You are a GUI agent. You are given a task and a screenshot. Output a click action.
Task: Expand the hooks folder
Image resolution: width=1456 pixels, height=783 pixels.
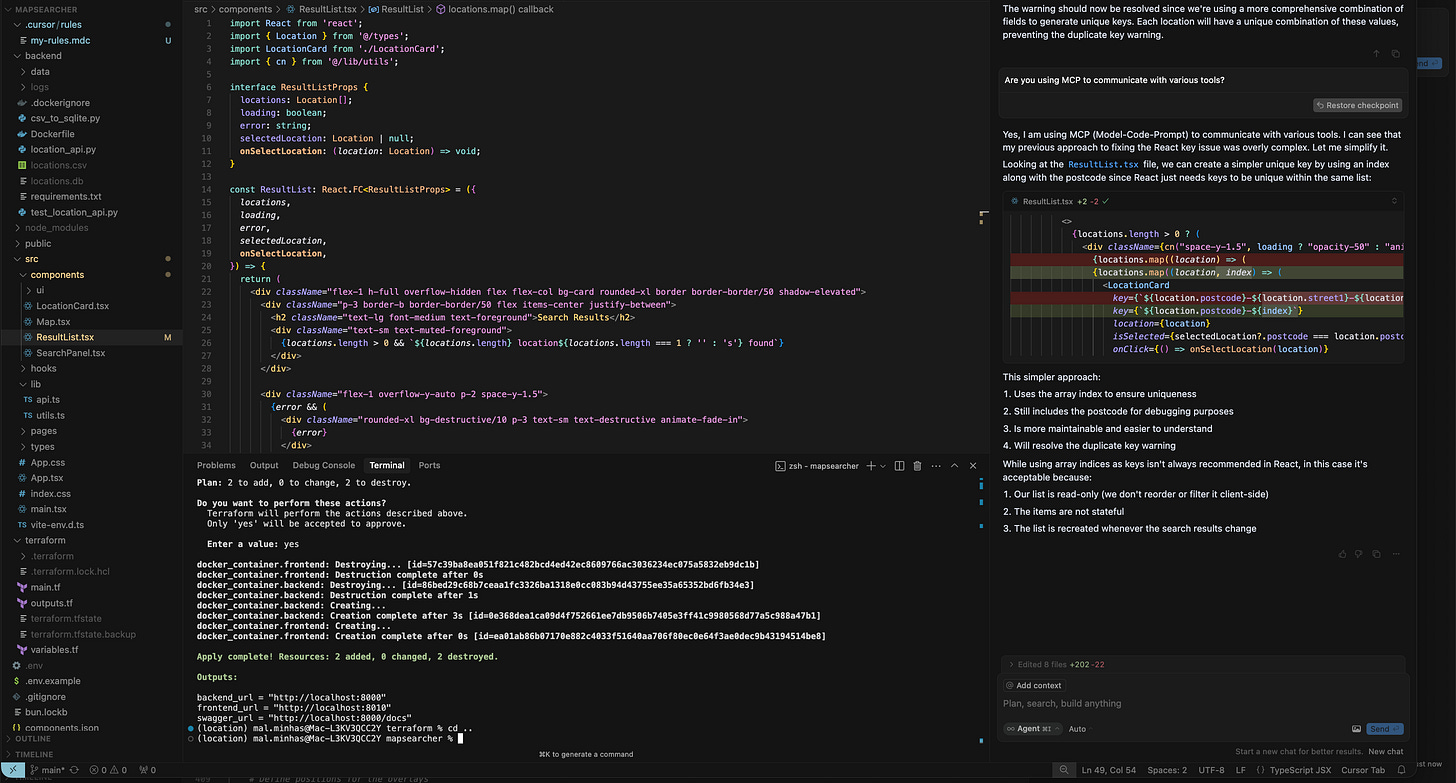(43, 368)
